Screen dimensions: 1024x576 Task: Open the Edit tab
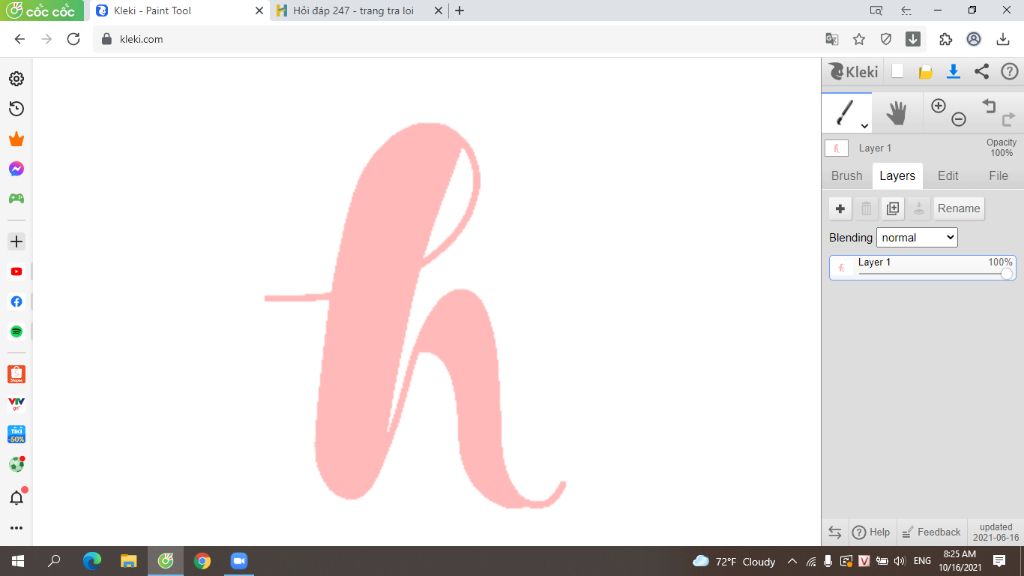click(948, 176)
